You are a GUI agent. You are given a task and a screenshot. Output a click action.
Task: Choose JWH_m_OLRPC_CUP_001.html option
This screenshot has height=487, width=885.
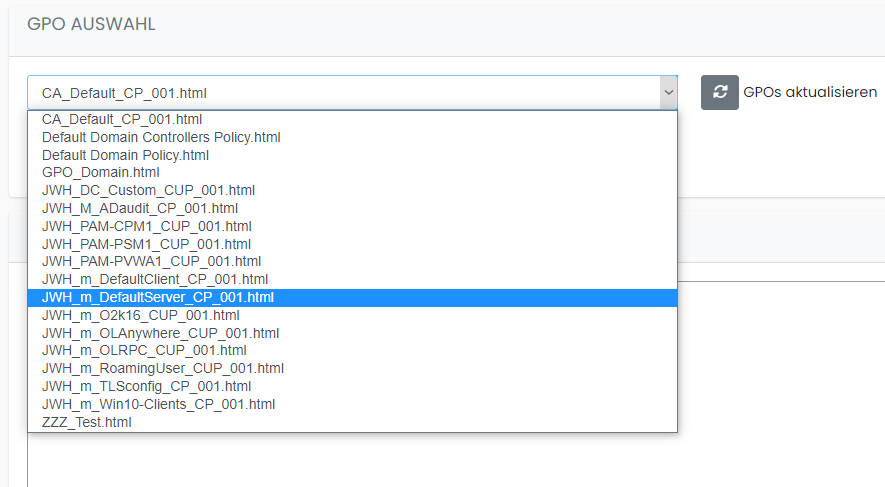144,350
